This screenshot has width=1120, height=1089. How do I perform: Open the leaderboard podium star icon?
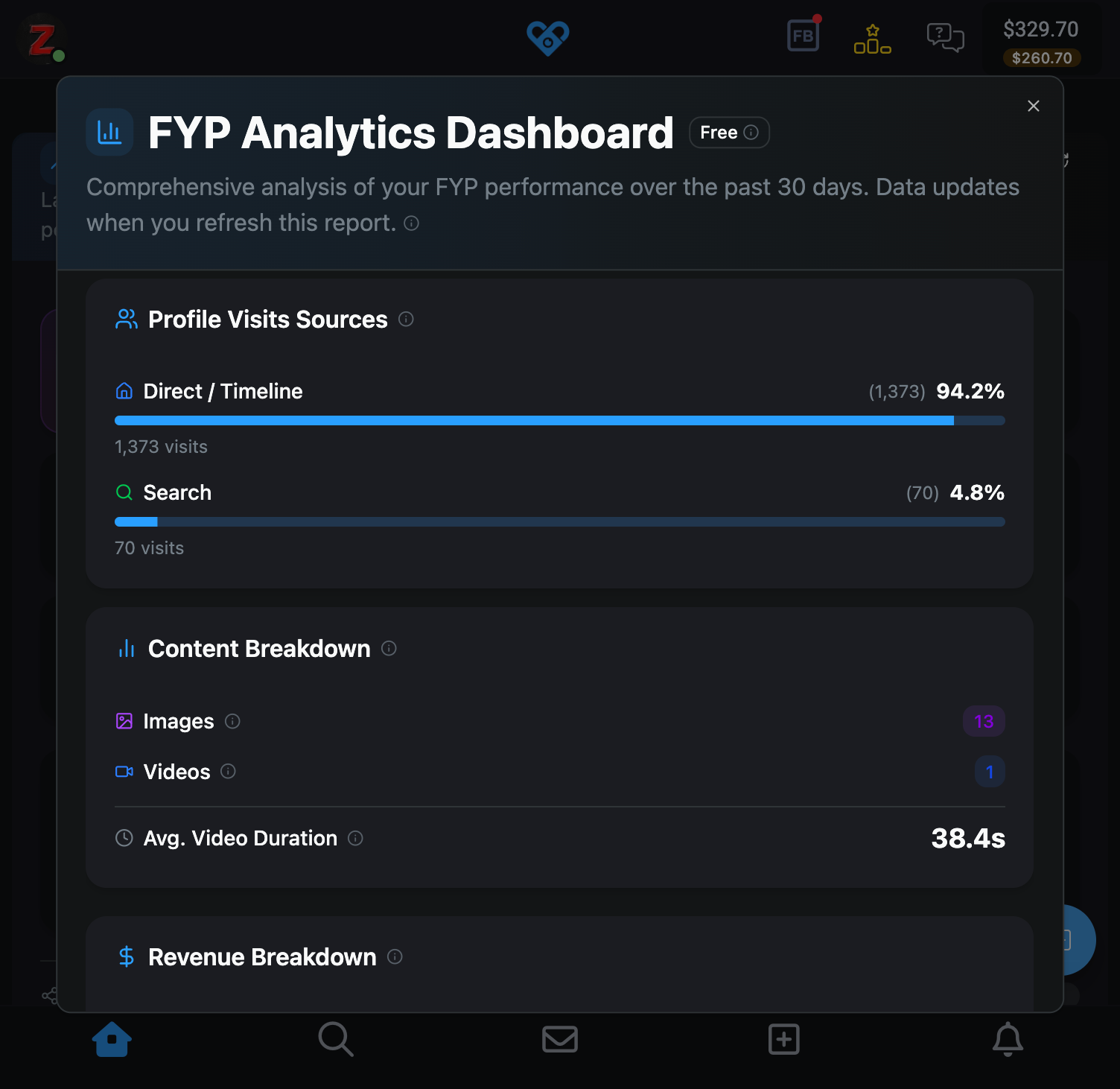click(x=872, y=39)
